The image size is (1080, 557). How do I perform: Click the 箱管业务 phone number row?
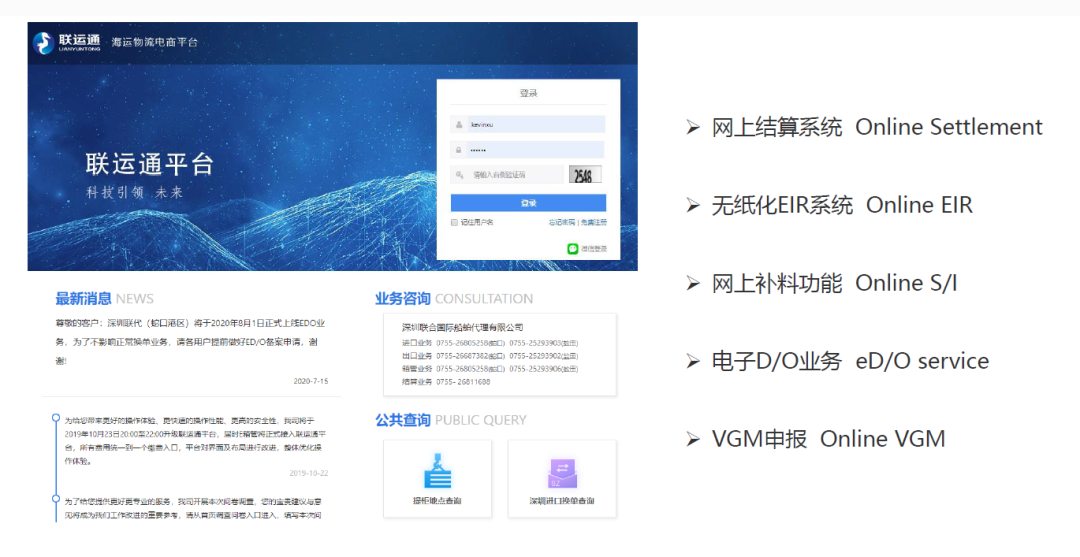490,369
